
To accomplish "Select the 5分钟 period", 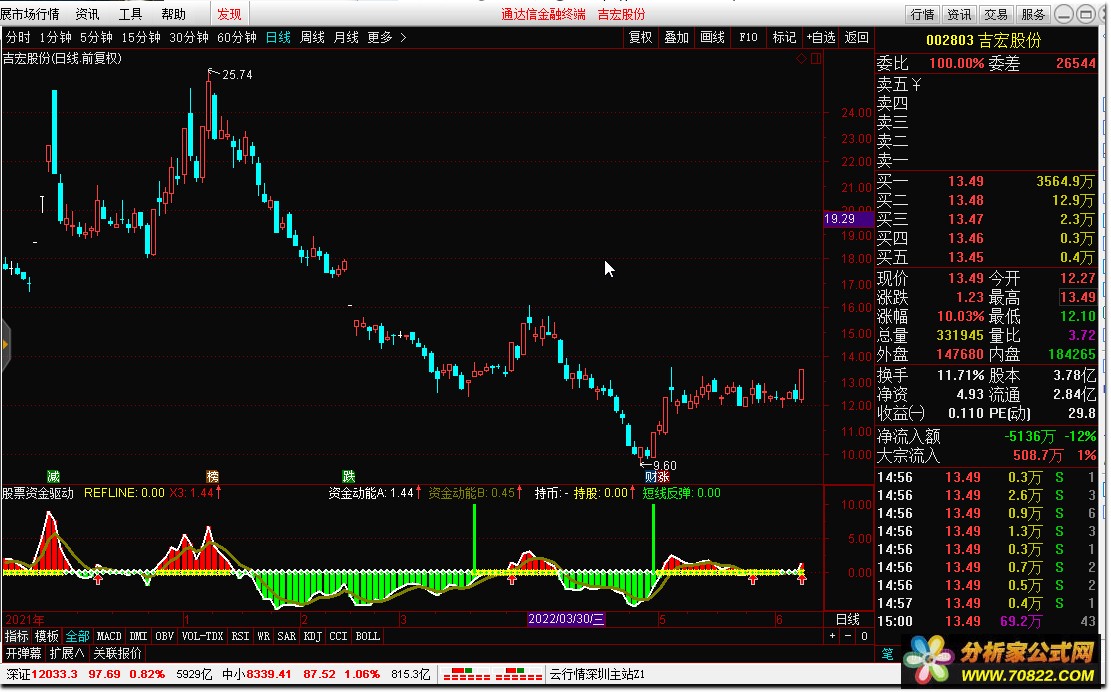I will pos(96,38).
